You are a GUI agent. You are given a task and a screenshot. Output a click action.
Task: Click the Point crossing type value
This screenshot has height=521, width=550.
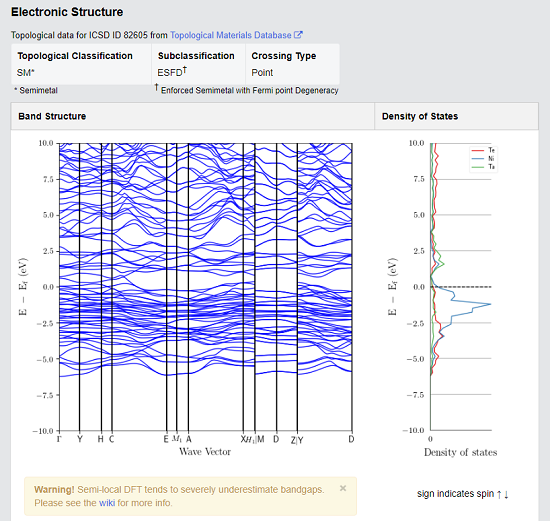tap(262, 73)
